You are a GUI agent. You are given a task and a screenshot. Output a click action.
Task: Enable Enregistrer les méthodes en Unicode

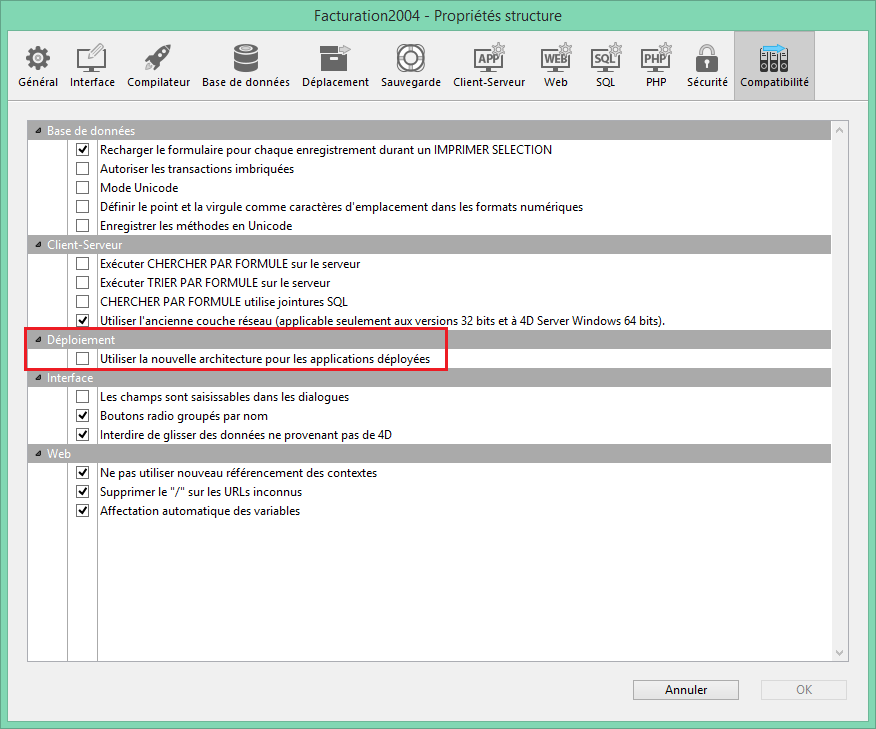83,226
